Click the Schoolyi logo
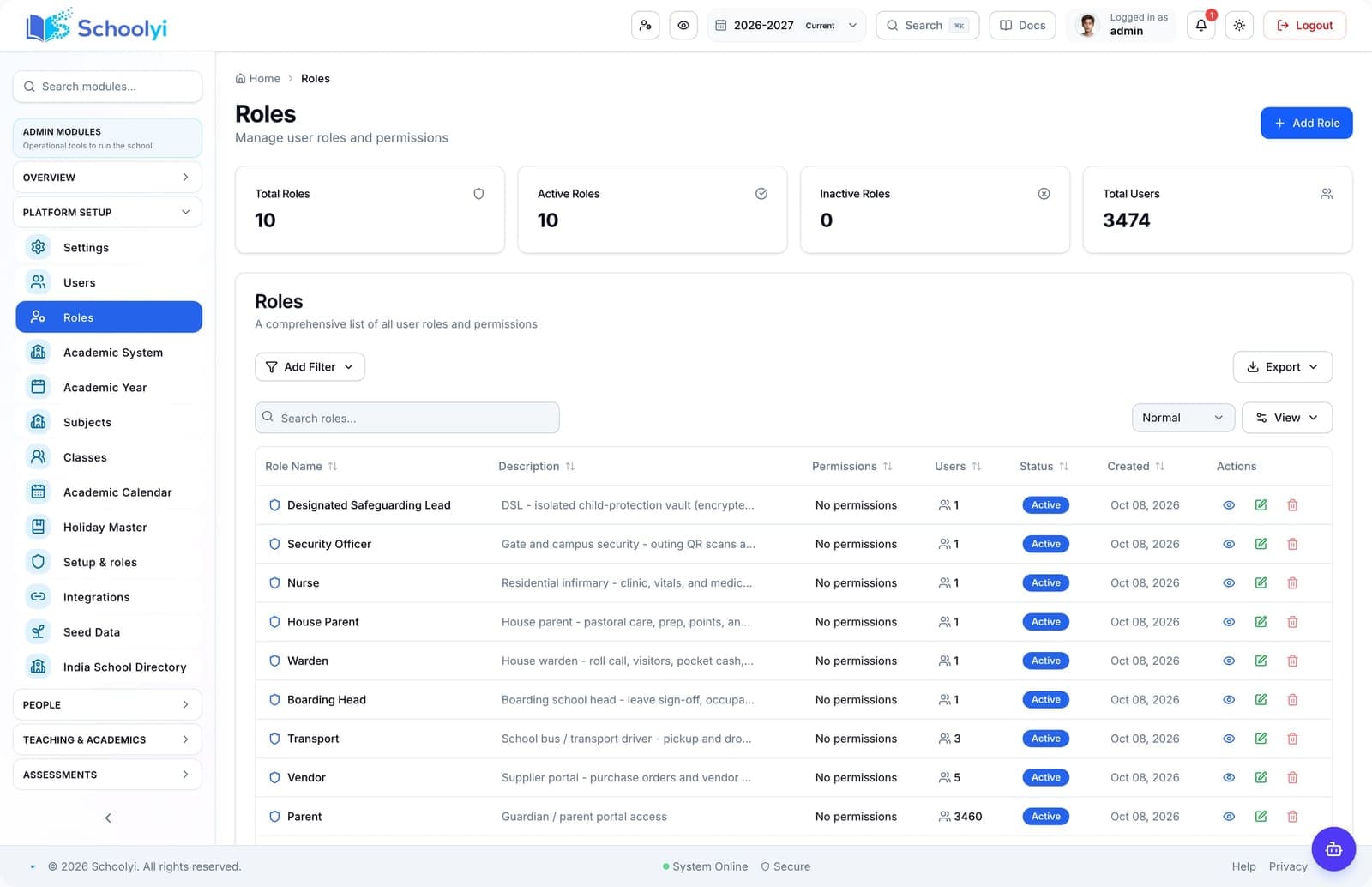This screenshot has height=887, width=1372. click(96, 27)
